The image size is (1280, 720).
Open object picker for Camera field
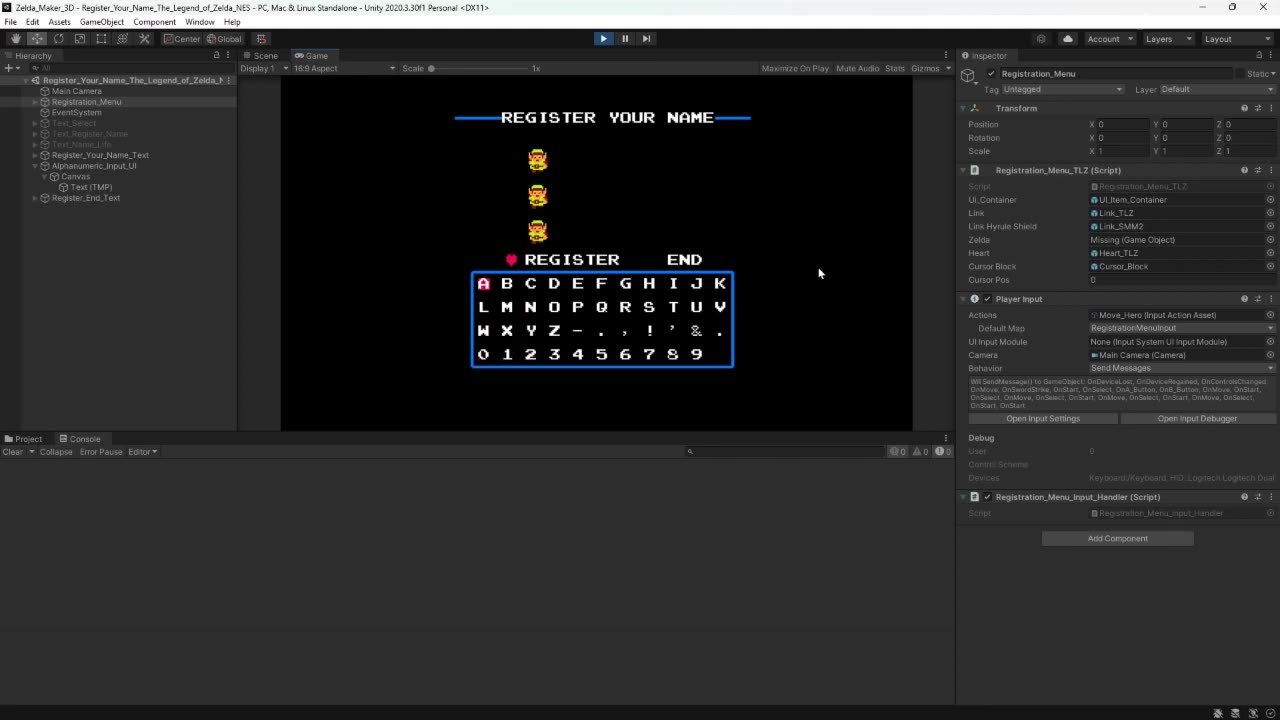[1270, 355]
